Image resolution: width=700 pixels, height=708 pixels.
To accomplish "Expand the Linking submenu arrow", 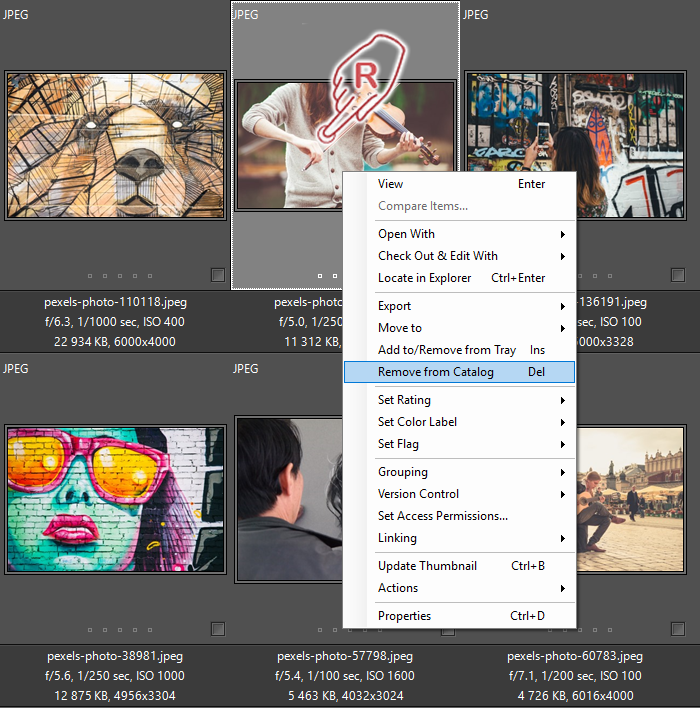I will 563,539.
